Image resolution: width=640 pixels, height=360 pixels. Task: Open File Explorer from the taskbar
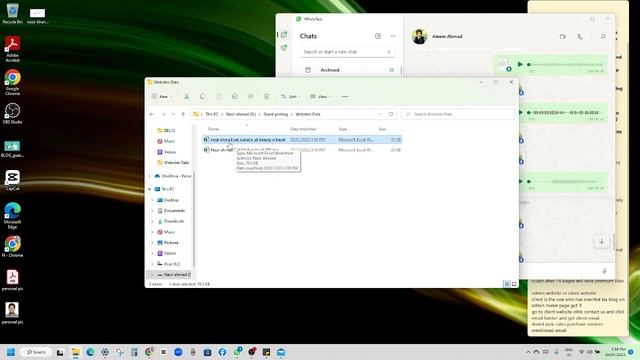75,352
